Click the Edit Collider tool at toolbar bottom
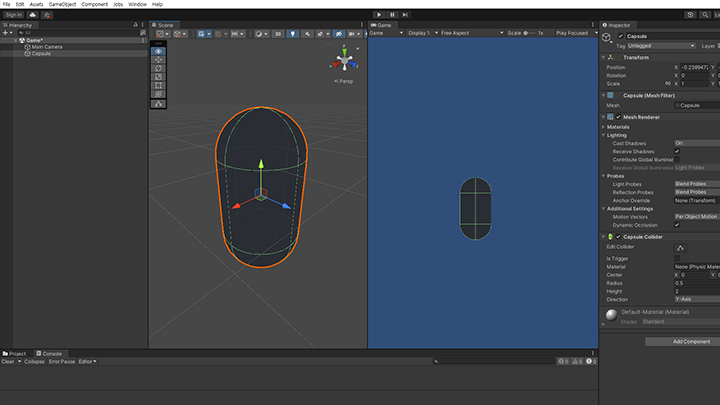 coord(158,104)
